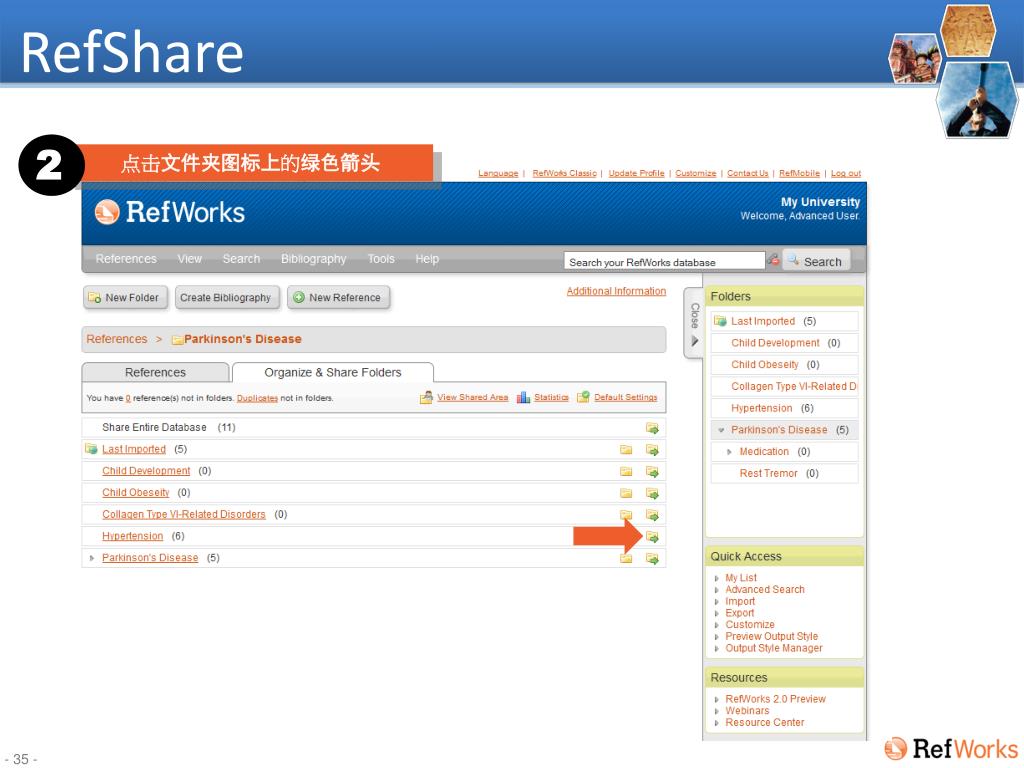Viewport: 1024px width, 768px height.
Task: Click the Default Settings icon
Action: pyautogui.click(x=583, y=397)
